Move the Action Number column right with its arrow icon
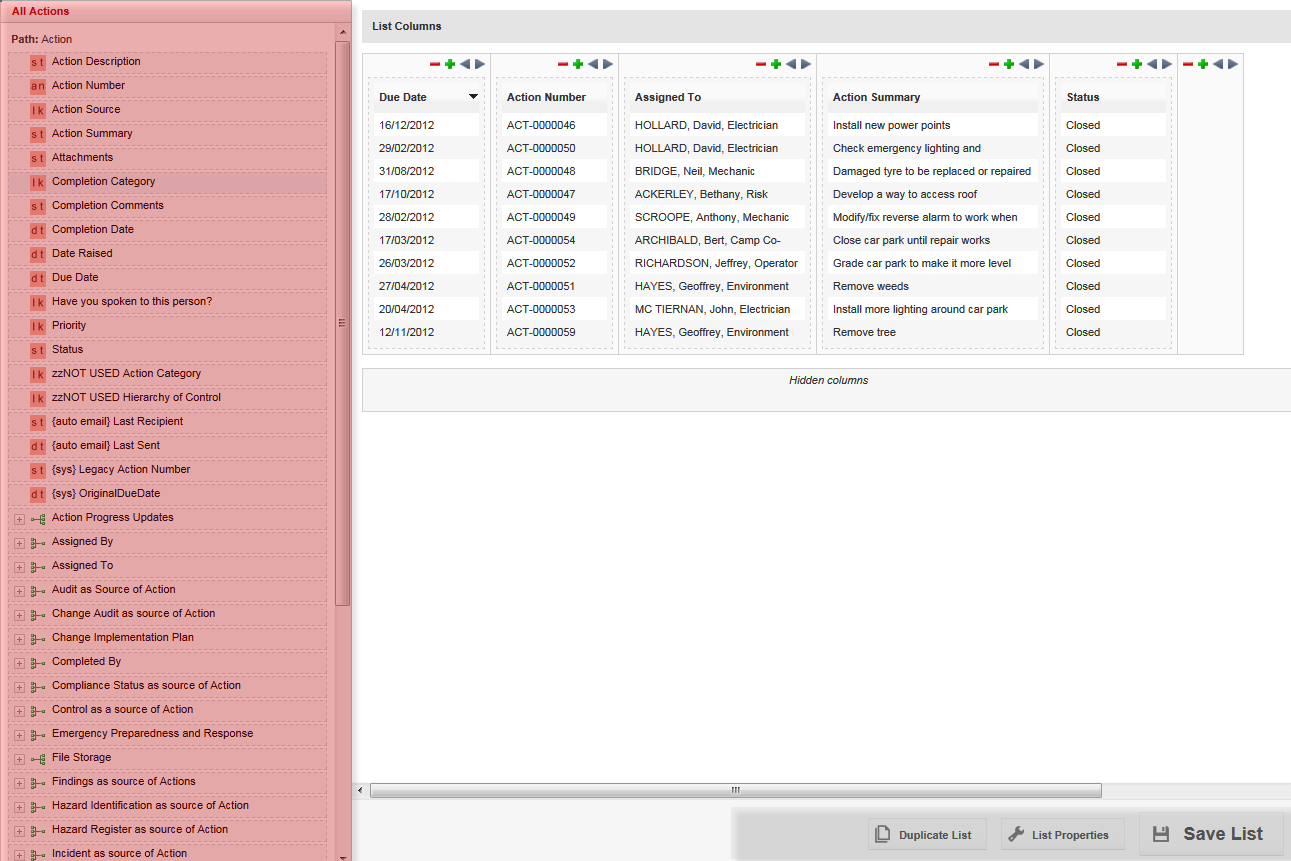 coord(606,63)
